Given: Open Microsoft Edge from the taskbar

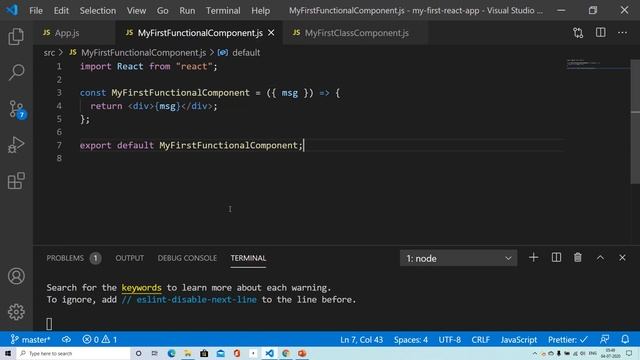Looking at the screenshot, I should (x=171, y=353).
